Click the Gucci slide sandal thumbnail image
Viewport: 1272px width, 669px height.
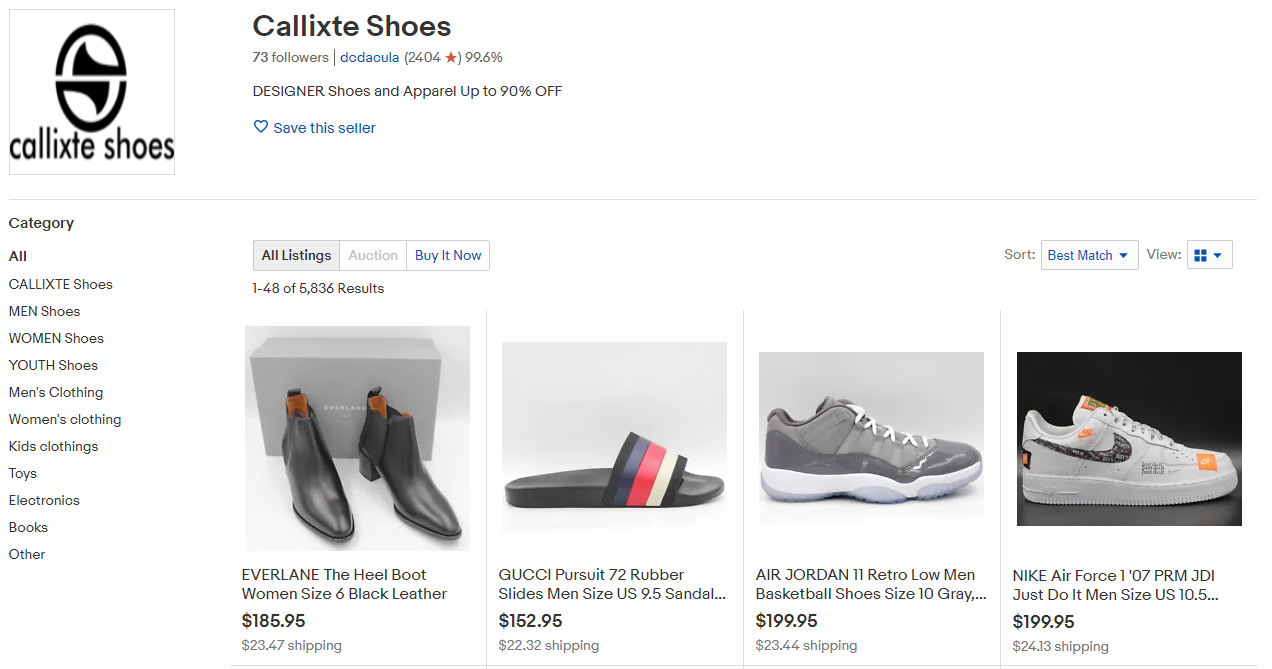tap(613, 438)
